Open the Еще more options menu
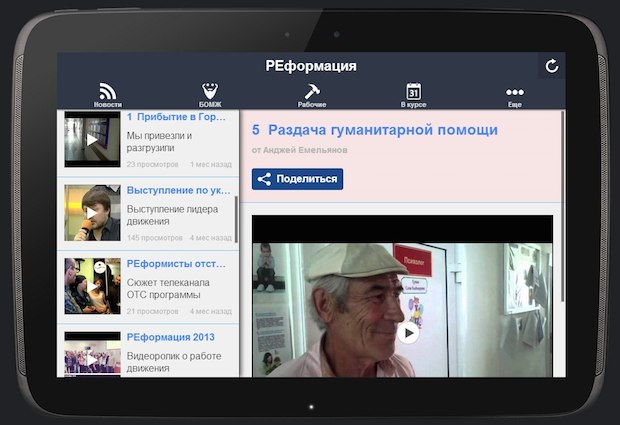 click(514, 95)
